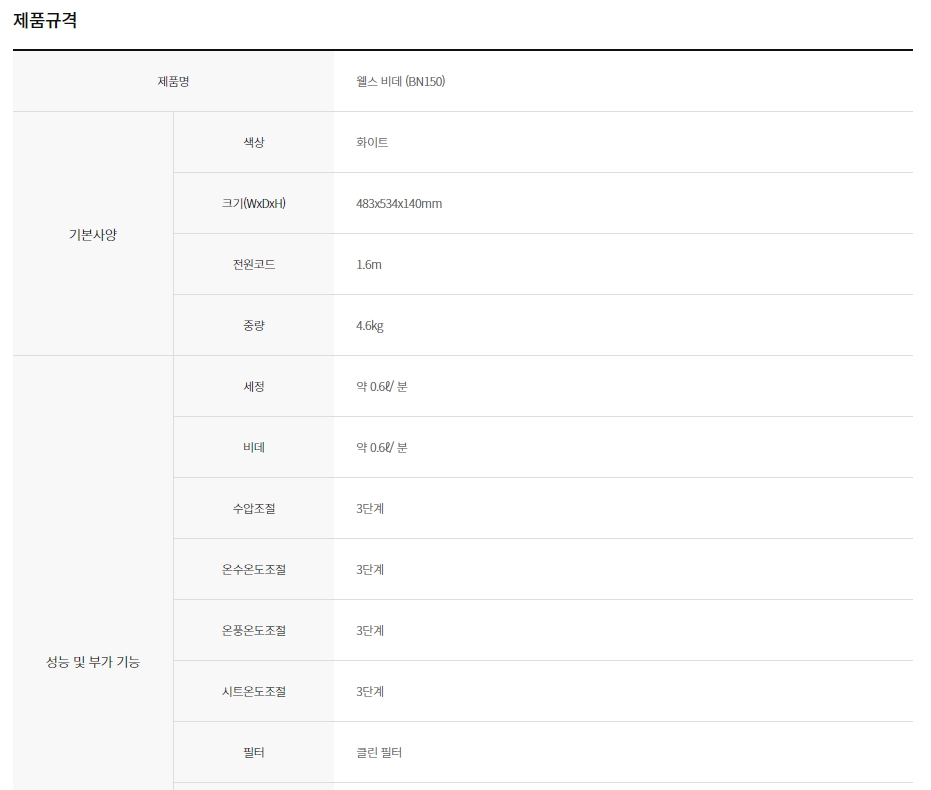Click the 비데 row label
The width and height of the screenshot is (931, 790).
pos(254,447)
